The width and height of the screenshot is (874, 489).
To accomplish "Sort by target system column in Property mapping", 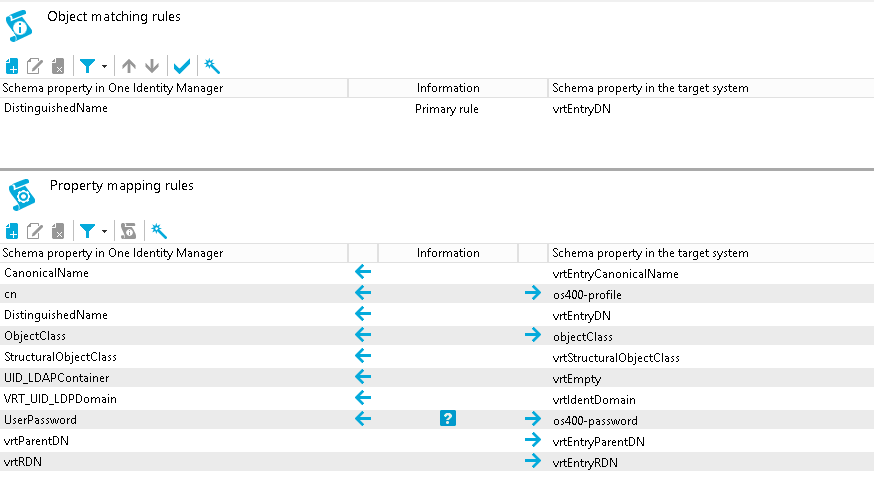I will coord(650,253).
